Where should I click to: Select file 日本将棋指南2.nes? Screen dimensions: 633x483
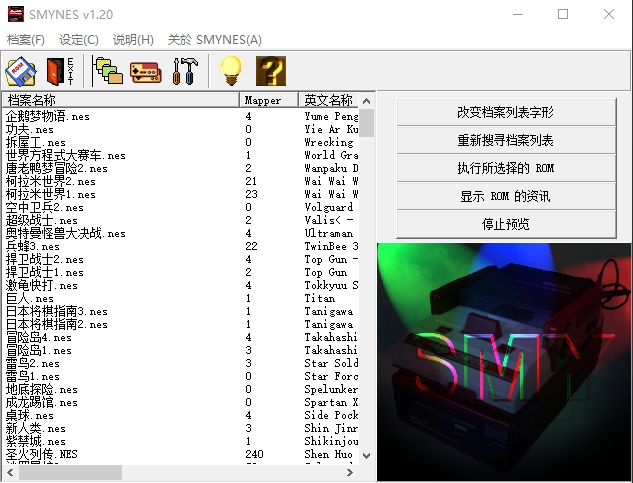[57, 324]
